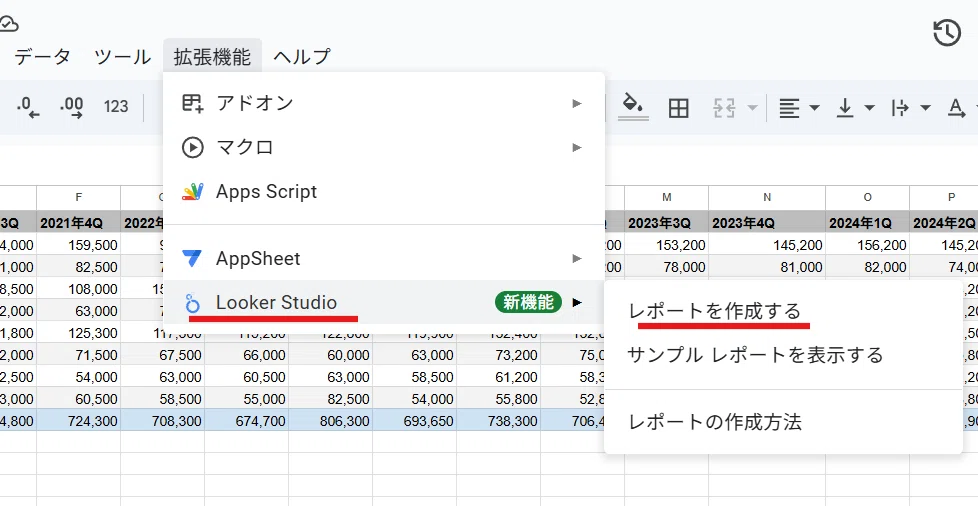The height and width of the screenshot is (506, 978).
Task: Click the text wrapping icon
Action: [900, 108]
